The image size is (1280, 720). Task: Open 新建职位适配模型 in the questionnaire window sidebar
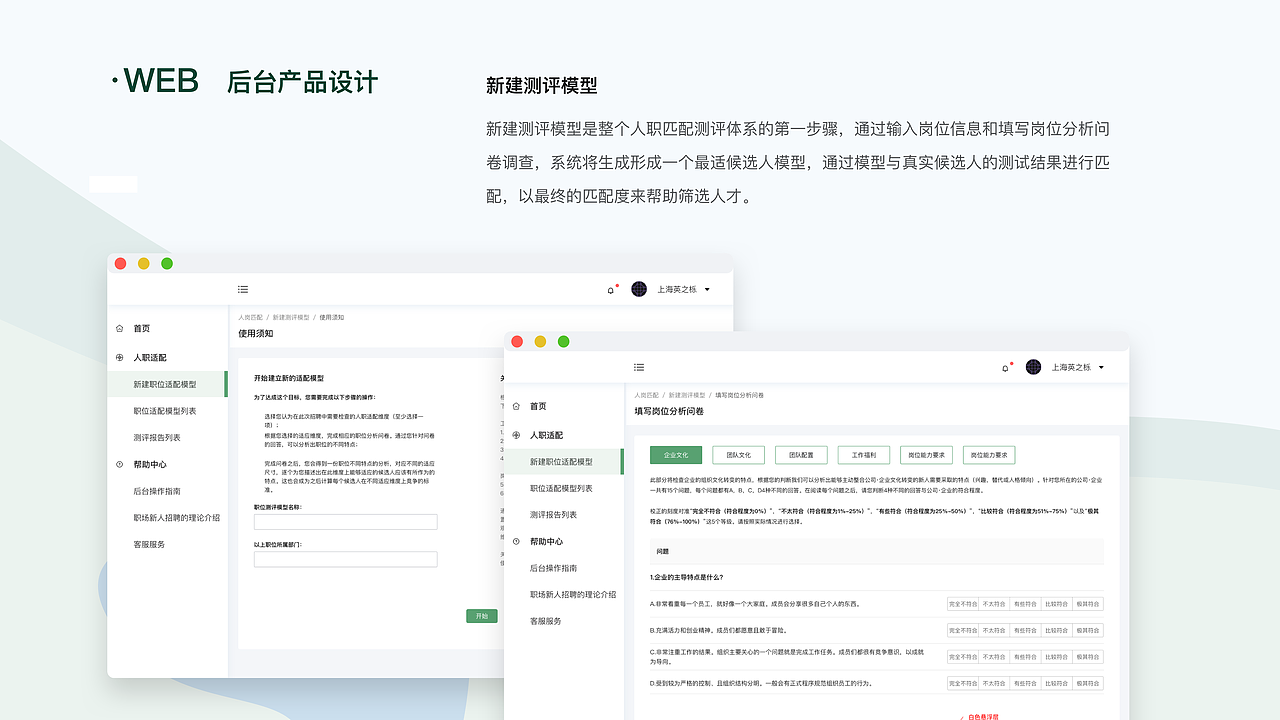point(564,462)
